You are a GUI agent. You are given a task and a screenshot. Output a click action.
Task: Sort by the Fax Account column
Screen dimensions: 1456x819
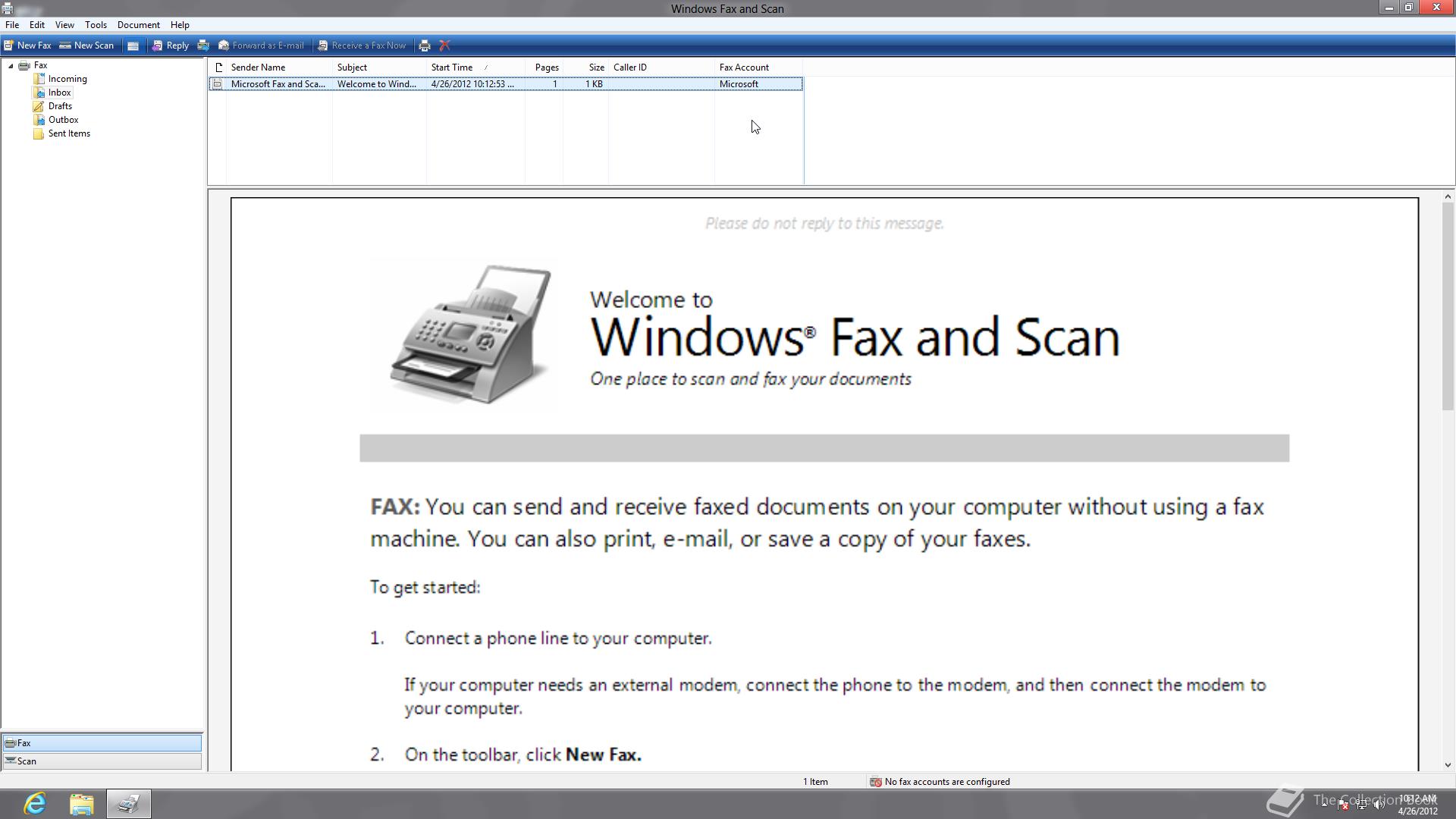click(x=758, y=67)
